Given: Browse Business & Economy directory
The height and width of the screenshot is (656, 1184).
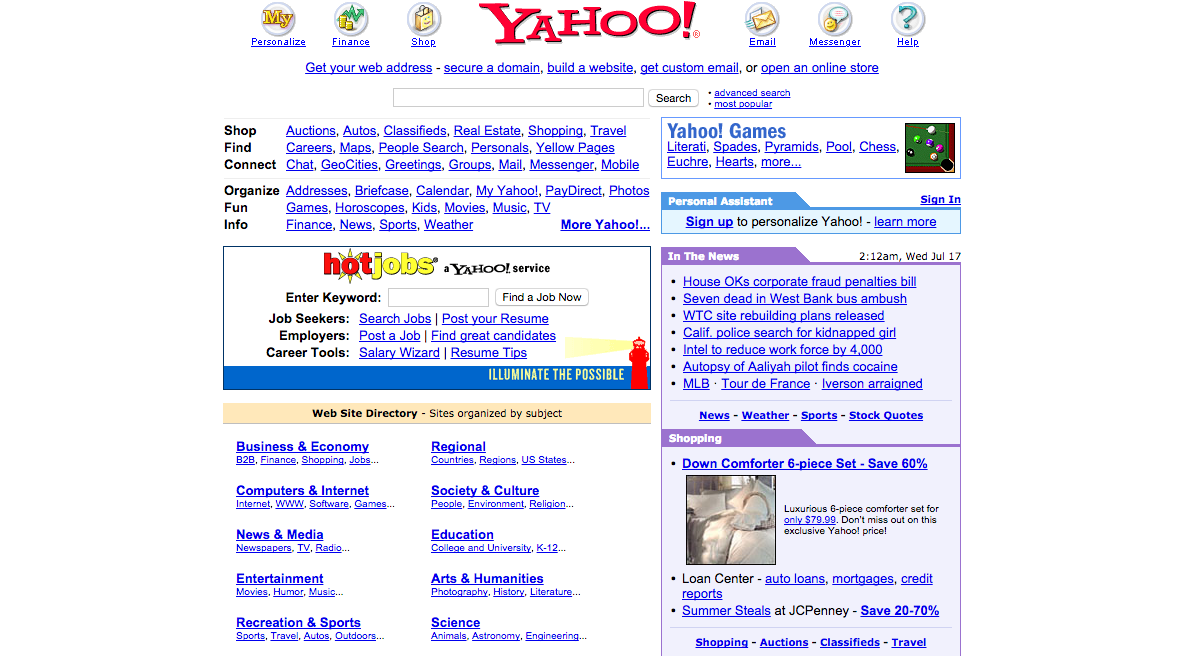Looking at the screenshot, I should tap(303, 447).
